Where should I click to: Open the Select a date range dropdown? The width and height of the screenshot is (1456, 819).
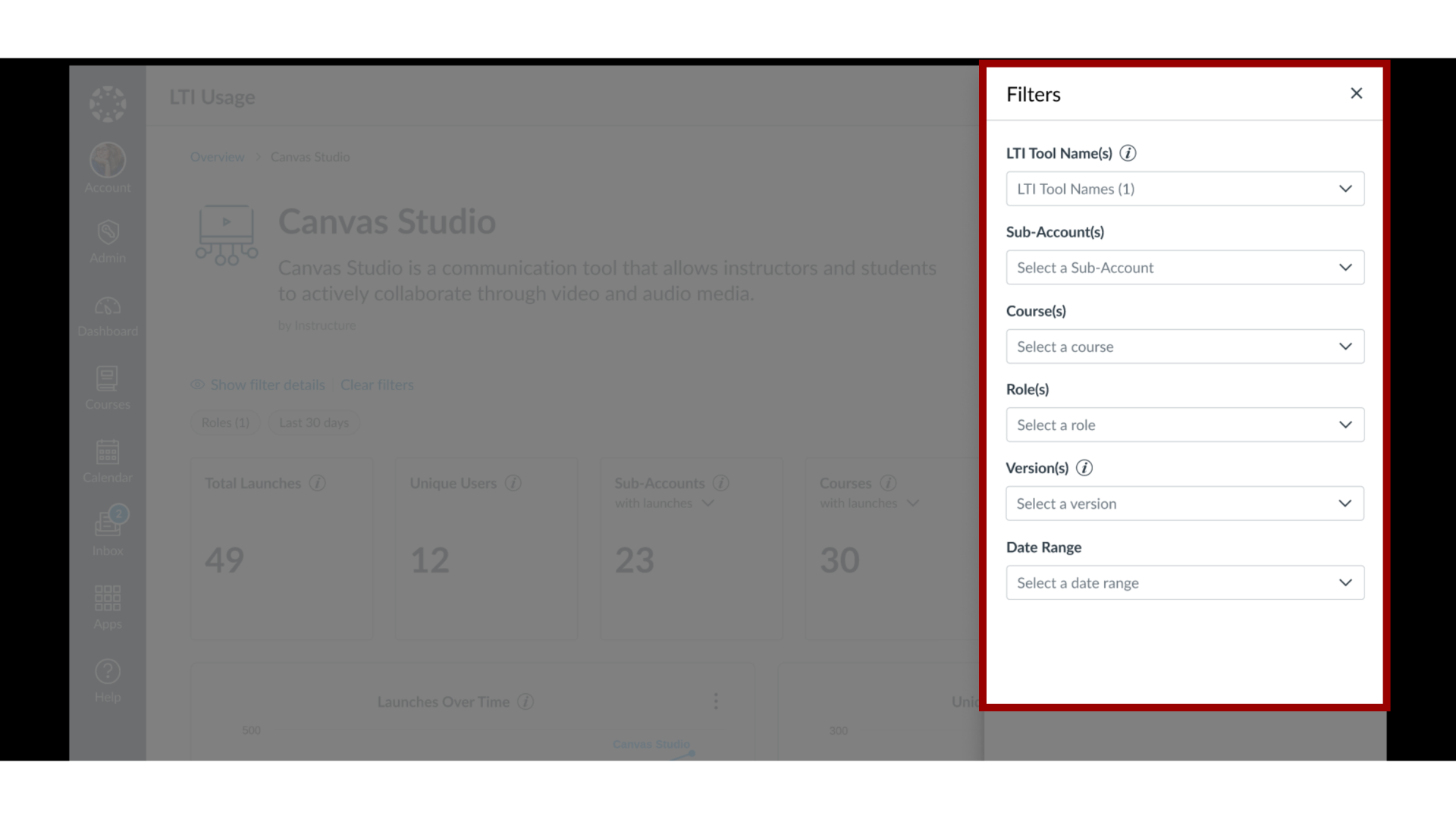(1185, 582)
